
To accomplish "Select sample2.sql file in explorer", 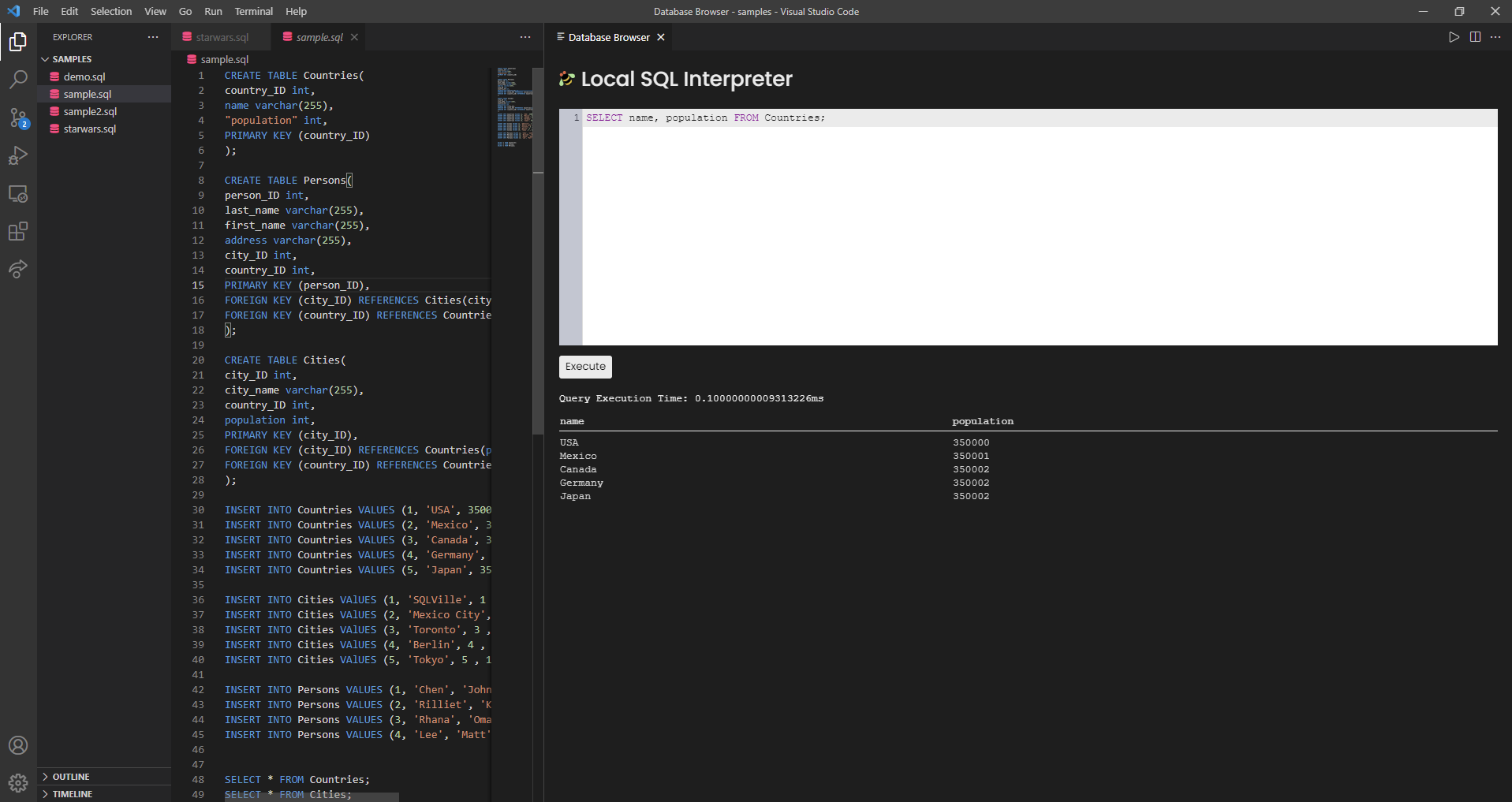I will pyautogui.click(x=89, y=111).
